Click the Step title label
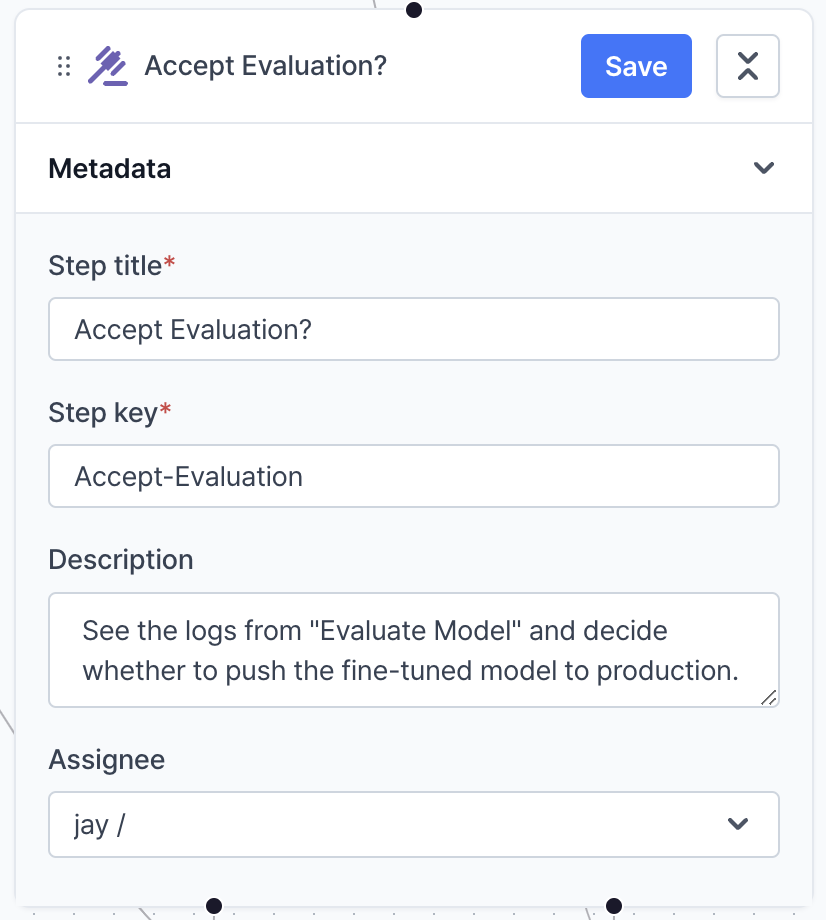Screen dimensions: 826x920 click(105, 265)
